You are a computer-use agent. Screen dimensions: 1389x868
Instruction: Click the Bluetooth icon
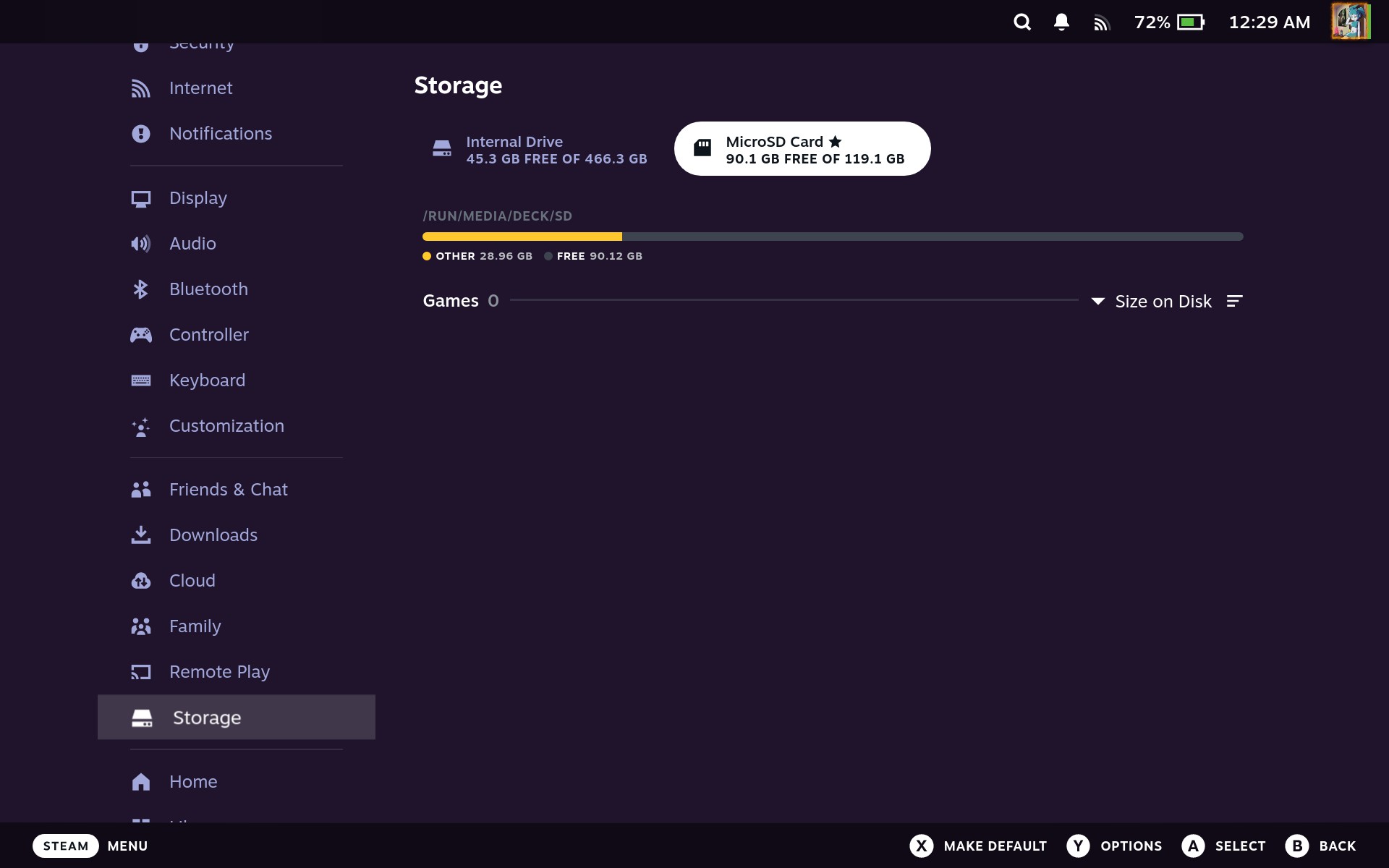[141, 289]
